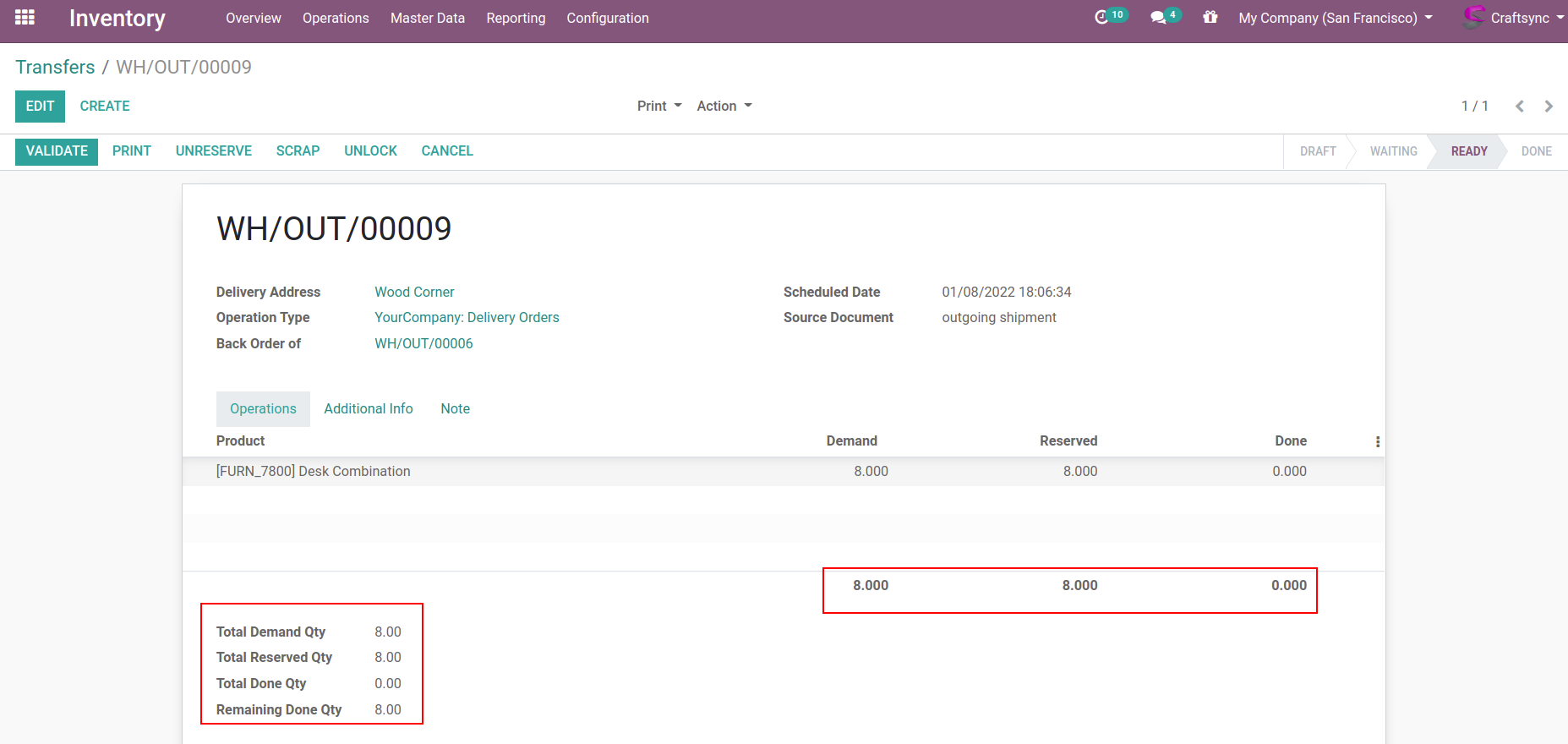Screen dimensions: 1568x744
Task: Click the Validate button
Action: pos(57,151)
